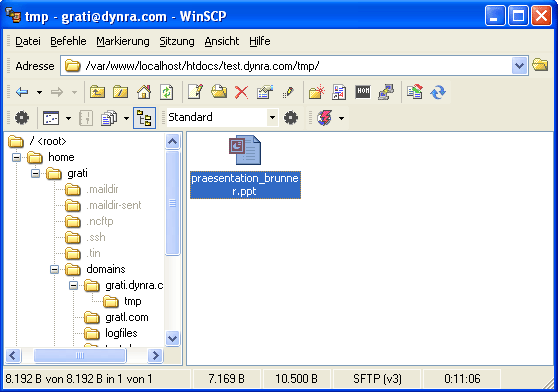Image resolution: width=560 pixels, height=392 pixels.
Task: Click the grayed-out queue panel icon
Action: click(86, 118)
